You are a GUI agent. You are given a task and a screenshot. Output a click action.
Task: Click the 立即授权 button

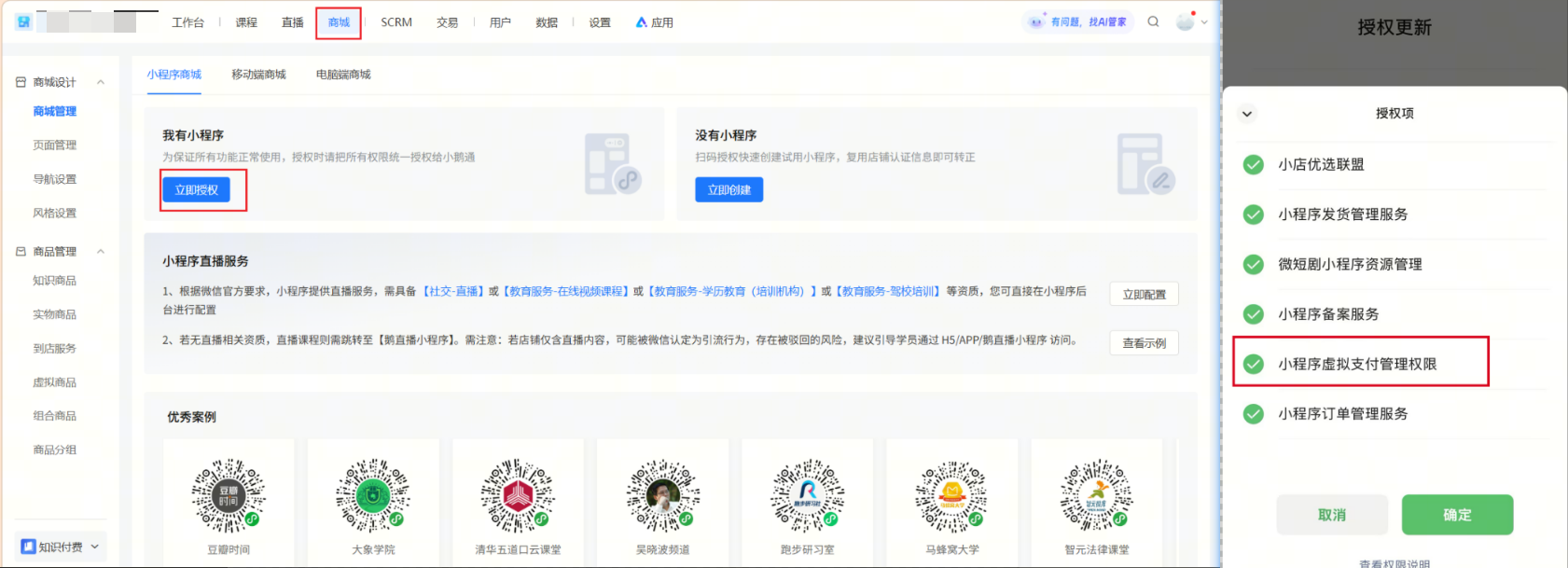[196, 189]
